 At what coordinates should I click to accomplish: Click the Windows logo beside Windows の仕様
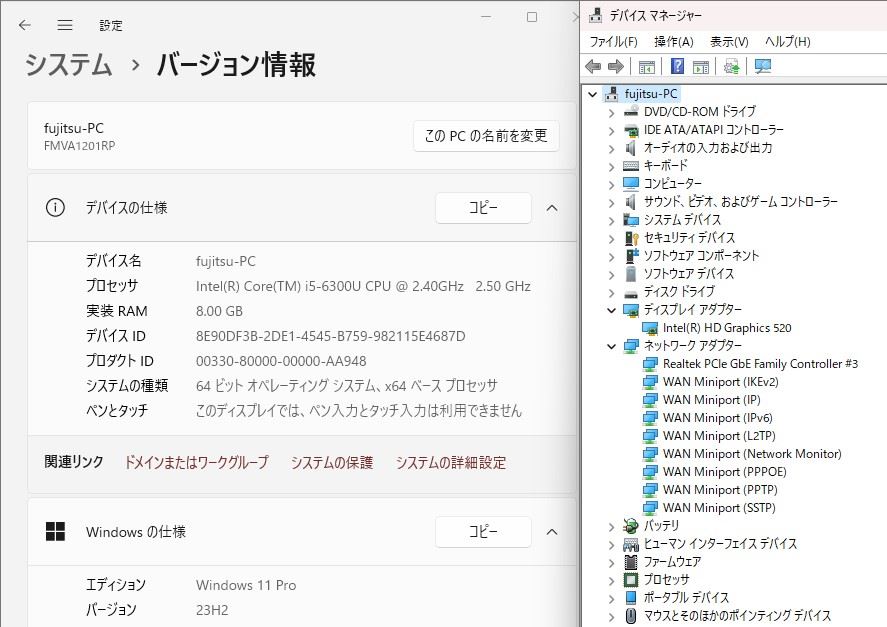point(55,531)
